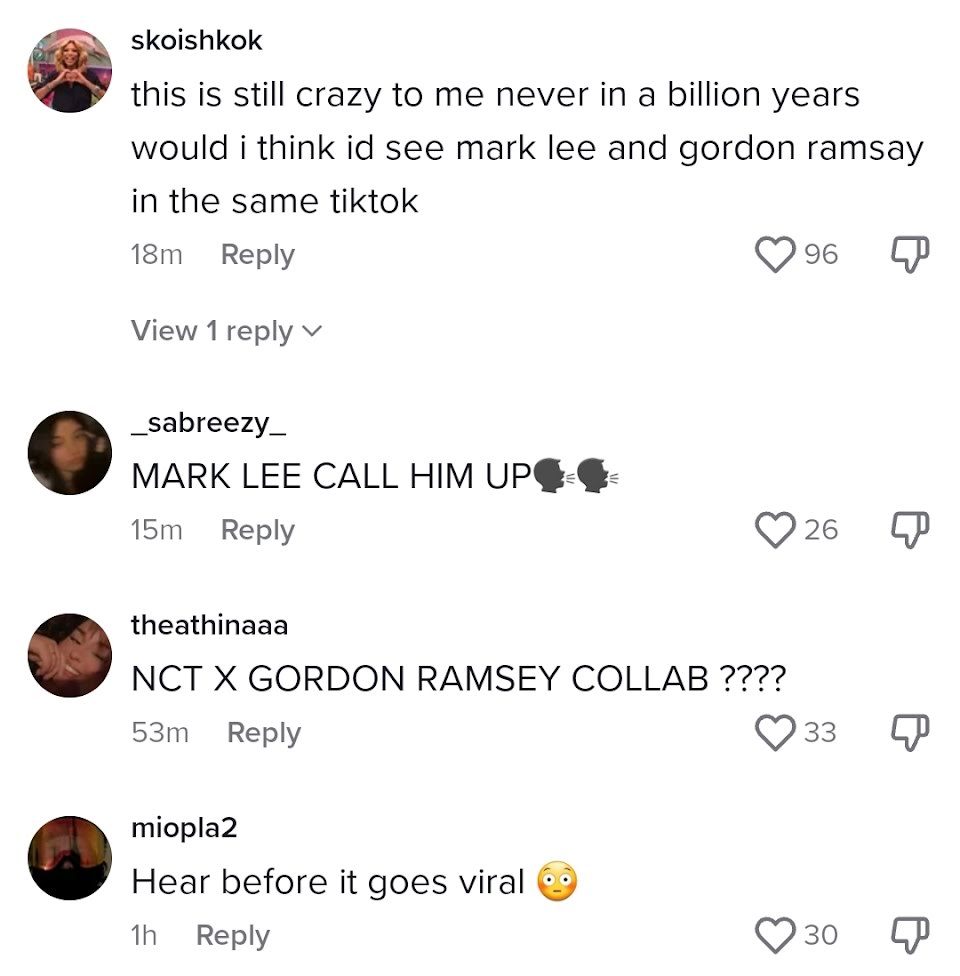Heart theathinaaa's NCT X GORDON comment
Viewport: 960px width, 976px height.
(x=775, y=732)
